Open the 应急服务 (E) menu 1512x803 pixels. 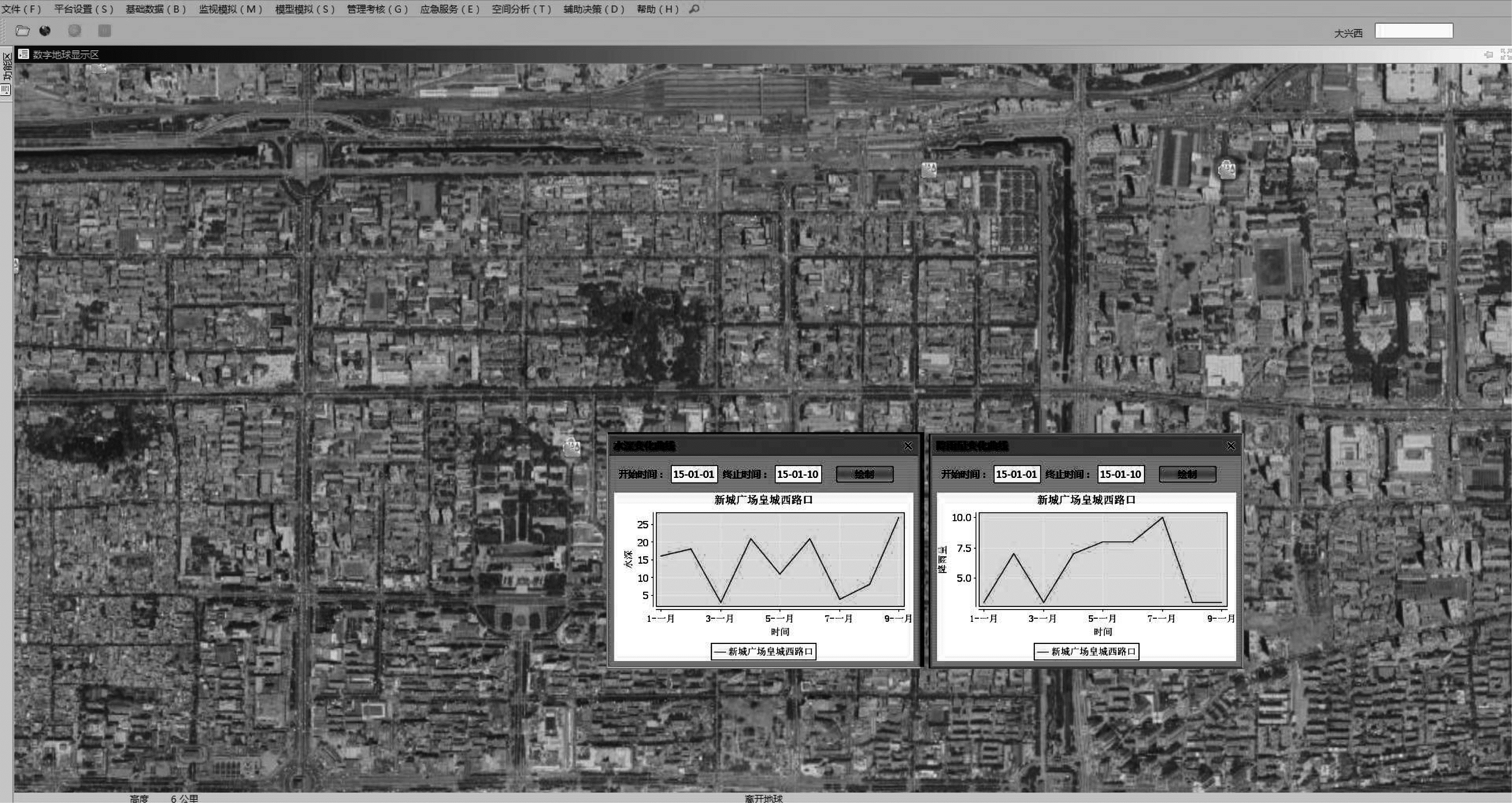tap(450, 9)
